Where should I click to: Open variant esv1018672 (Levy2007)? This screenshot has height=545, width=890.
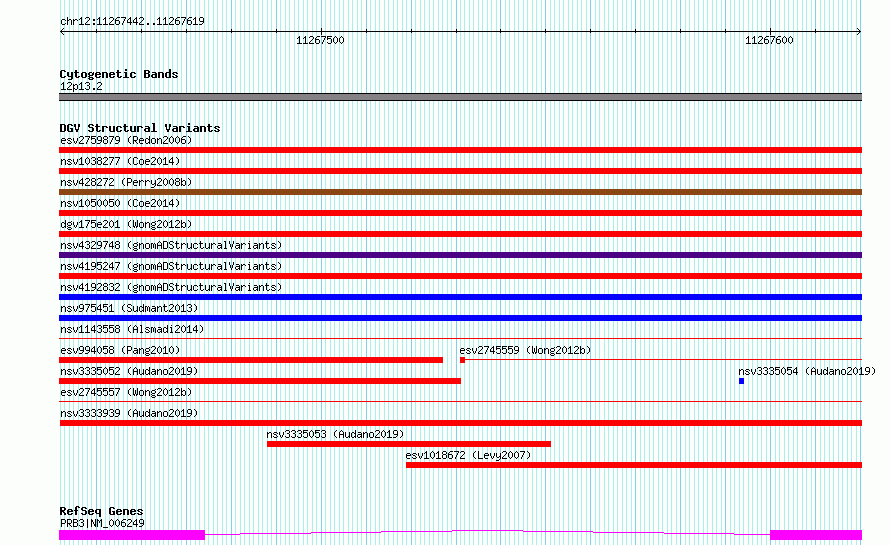coord(468,455)
